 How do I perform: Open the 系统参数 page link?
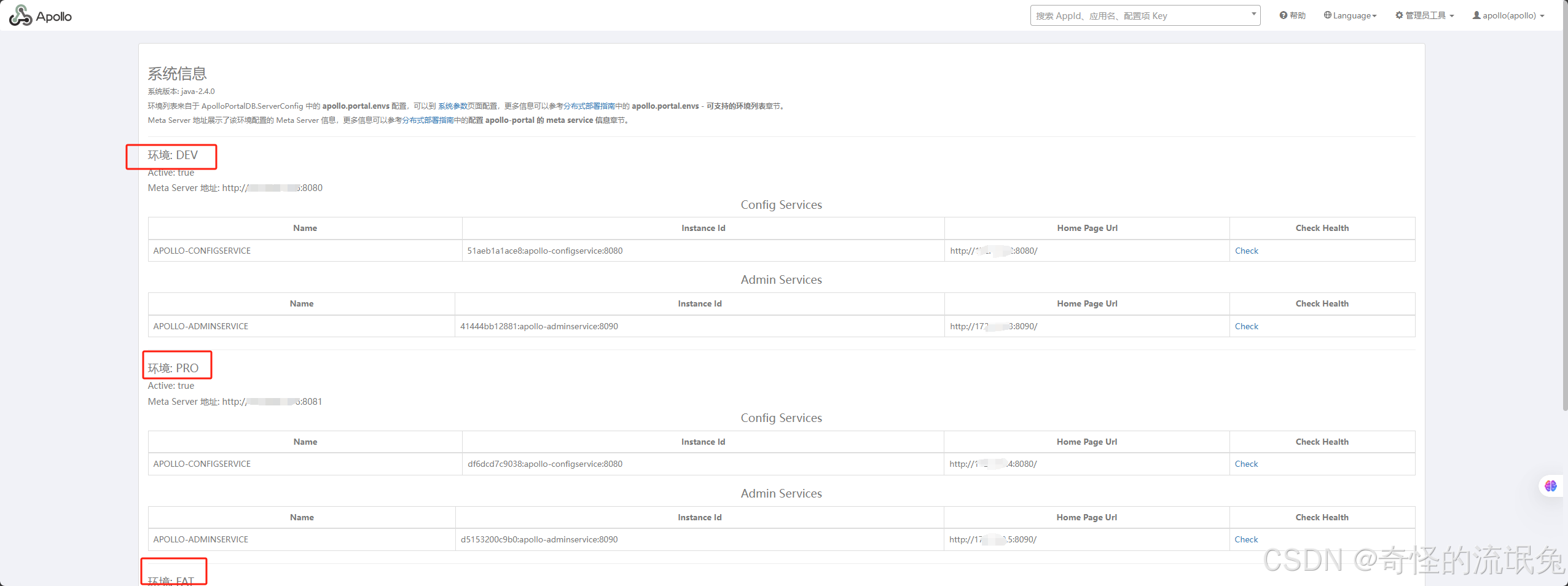point(453,106)
